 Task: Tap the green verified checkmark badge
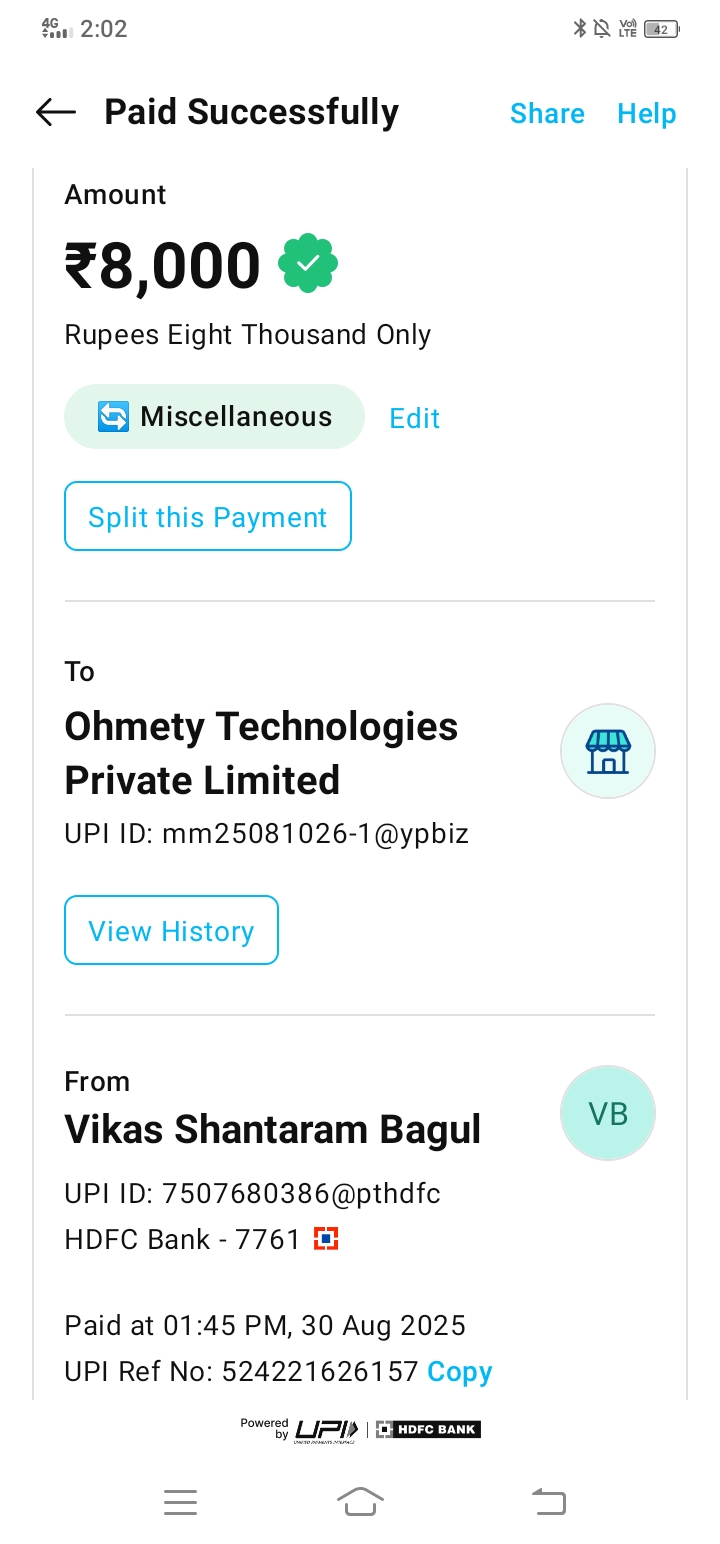pos(308,264)
